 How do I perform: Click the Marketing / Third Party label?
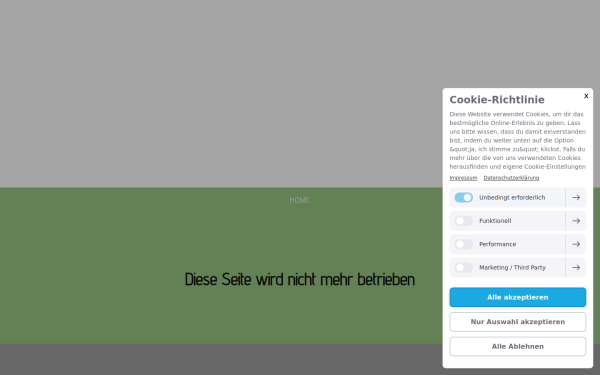[x=512, y=267]
